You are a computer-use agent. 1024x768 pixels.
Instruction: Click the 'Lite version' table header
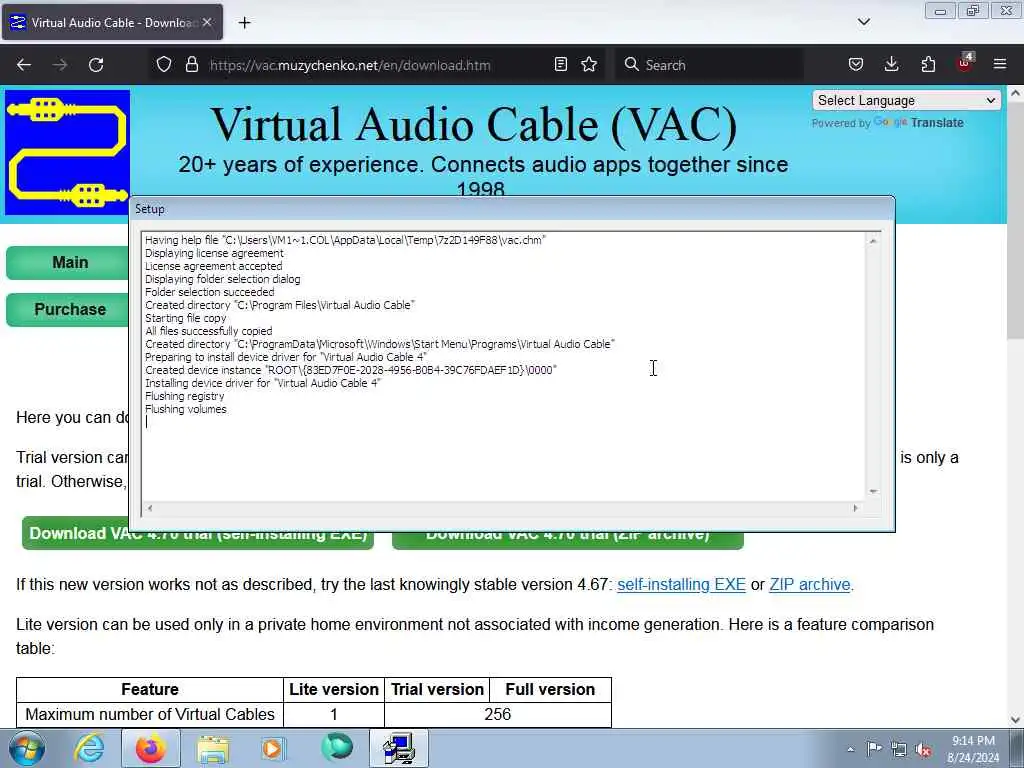pos(334,690)
